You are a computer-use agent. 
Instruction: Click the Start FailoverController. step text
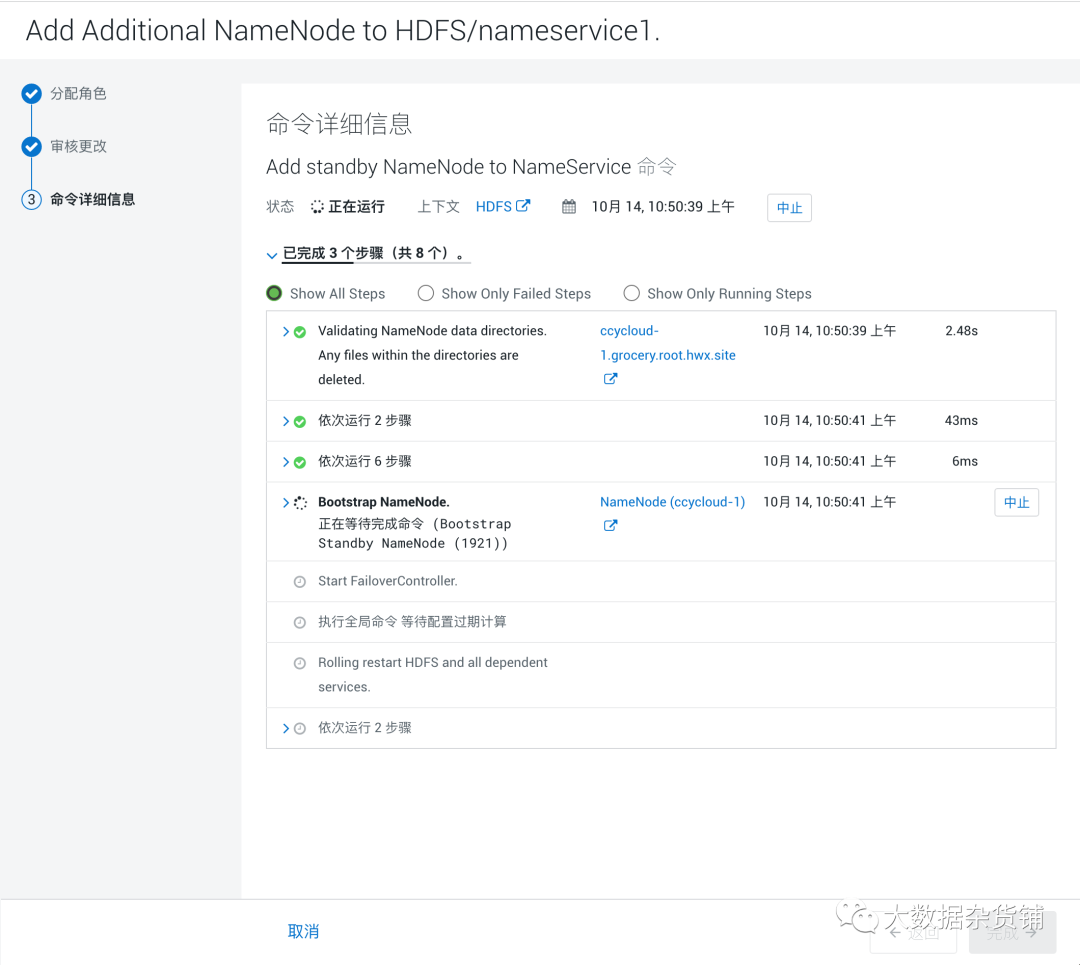(x=388, y=581)
